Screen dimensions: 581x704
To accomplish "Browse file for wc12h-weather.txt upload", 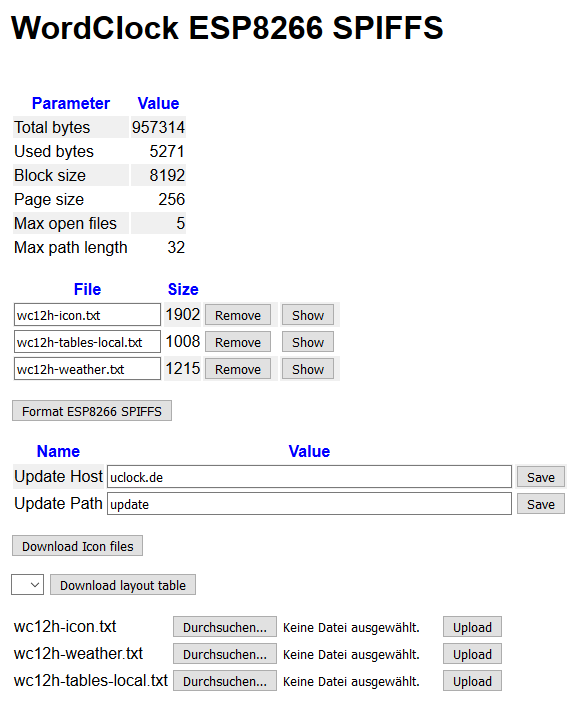I will pos(224,654).
